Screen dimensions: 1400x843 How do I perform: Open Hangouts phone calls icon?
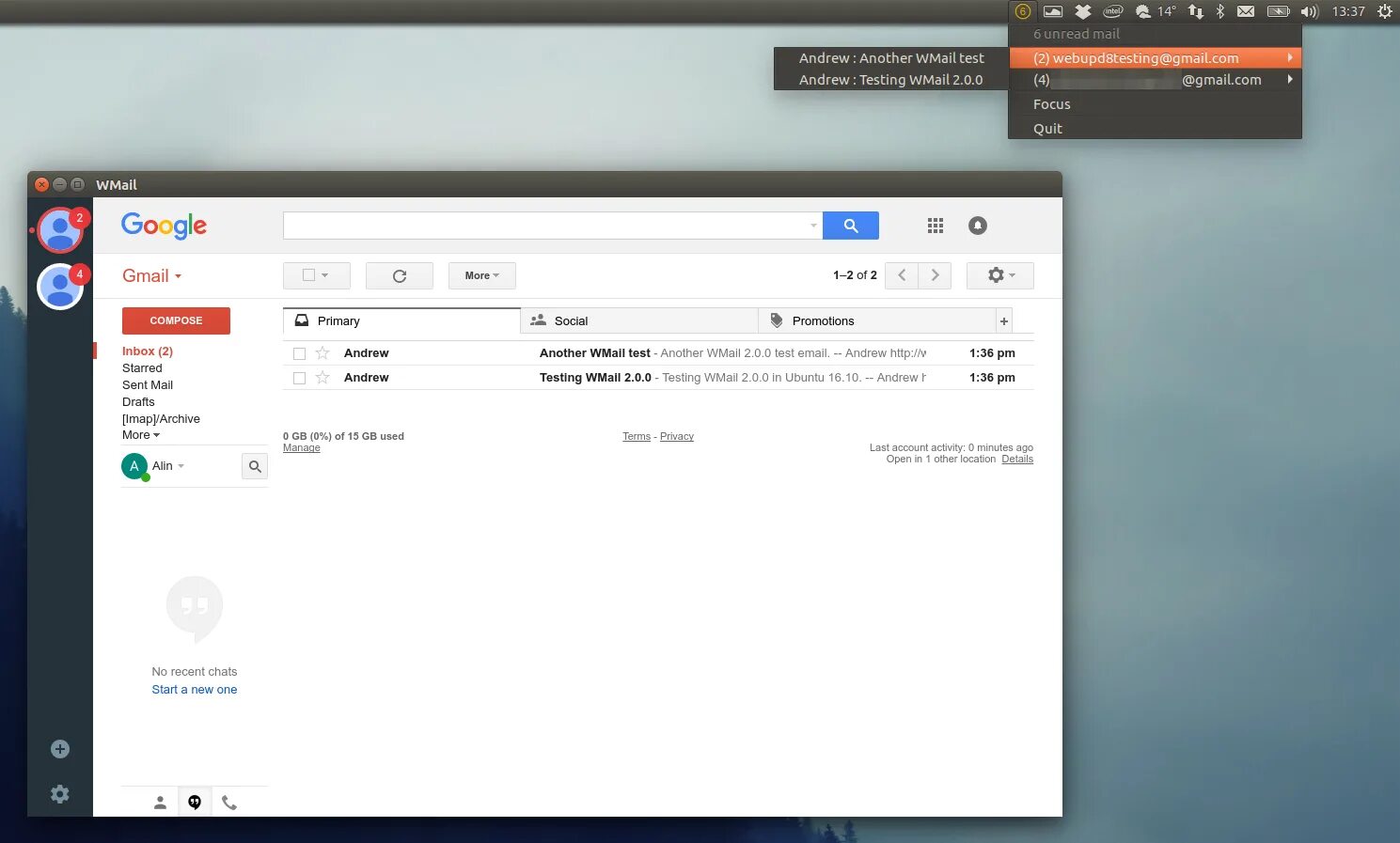pyautogui.click(x=229, y=803)
